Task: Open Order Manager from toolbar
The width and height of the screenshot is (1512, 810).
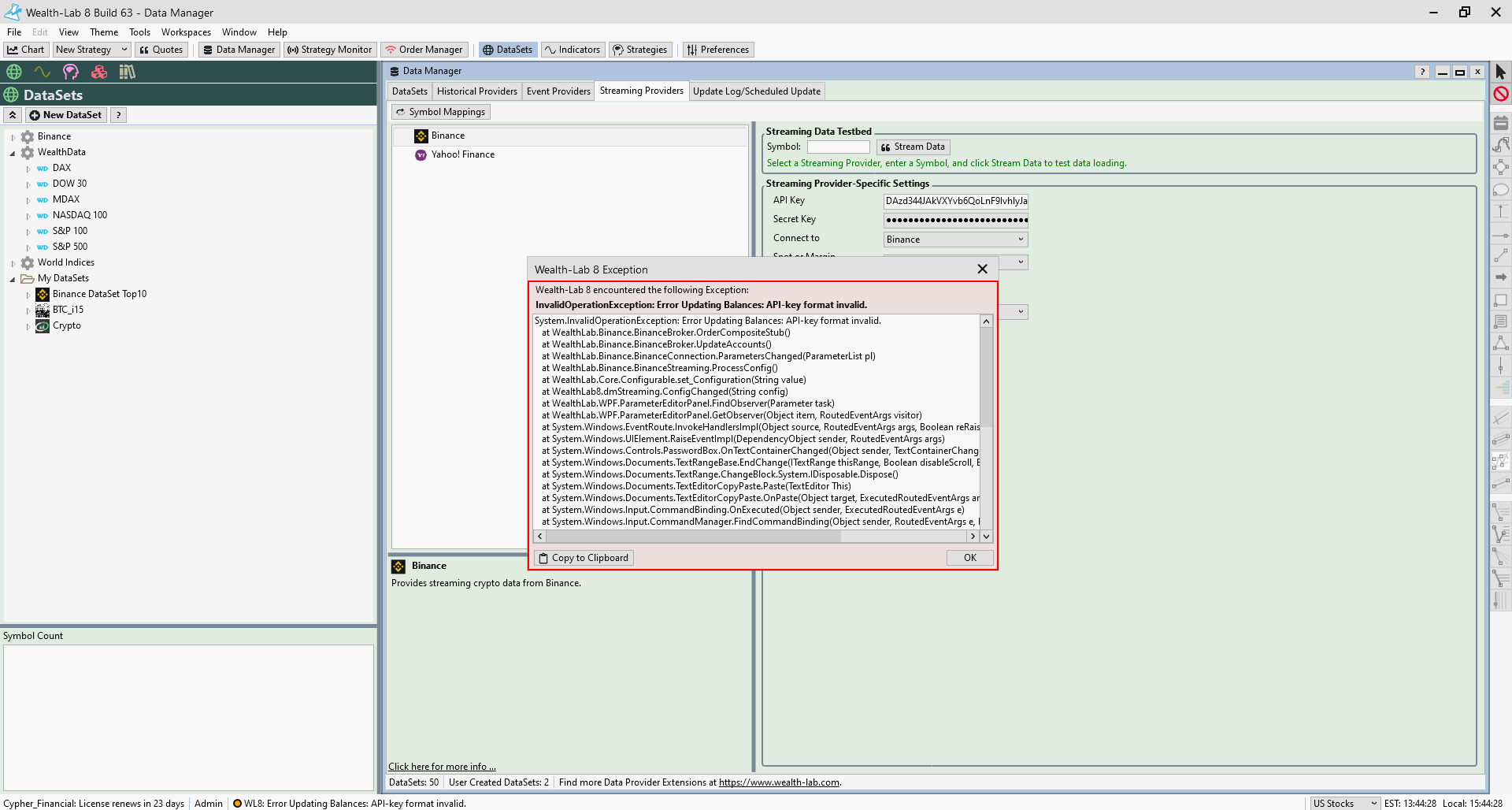Action: tap(424, 50)
